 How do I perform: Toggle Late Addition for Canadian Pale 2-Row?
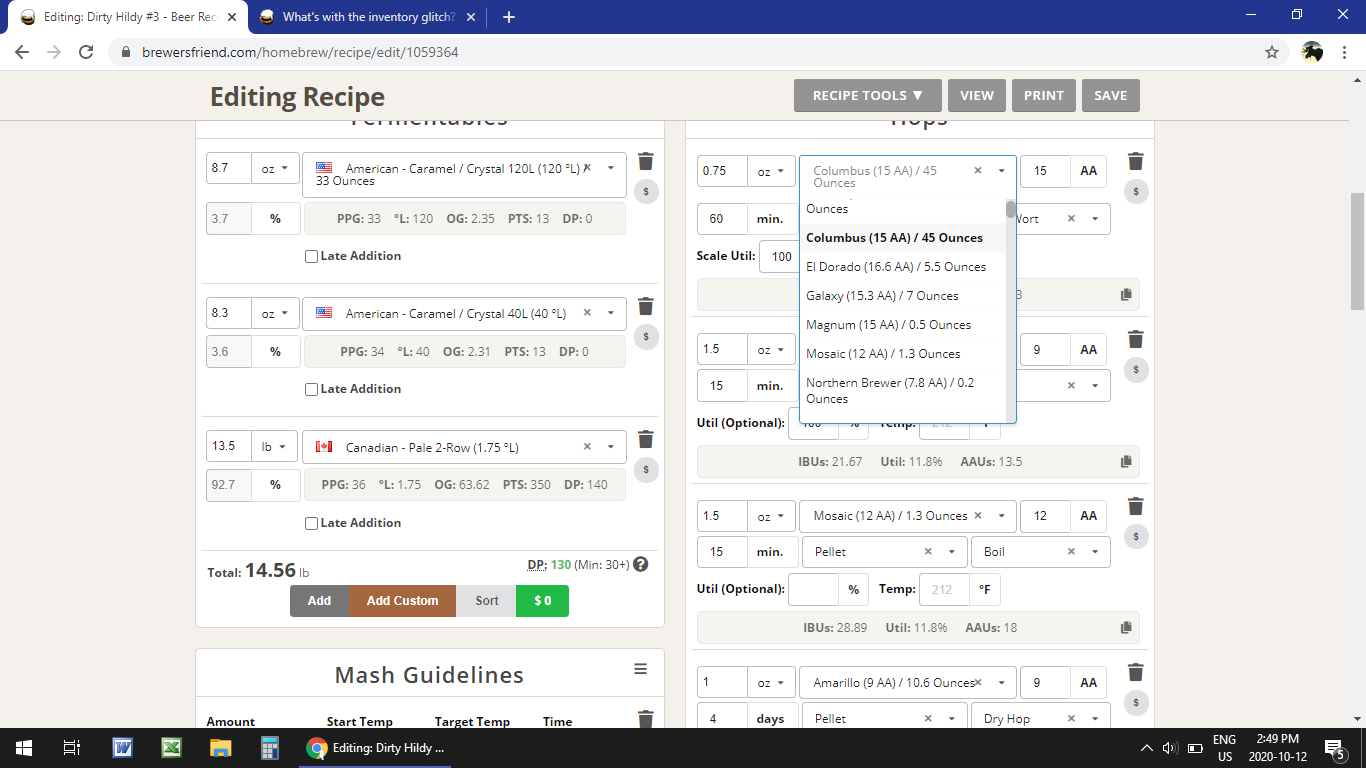[x=312, y=523]
